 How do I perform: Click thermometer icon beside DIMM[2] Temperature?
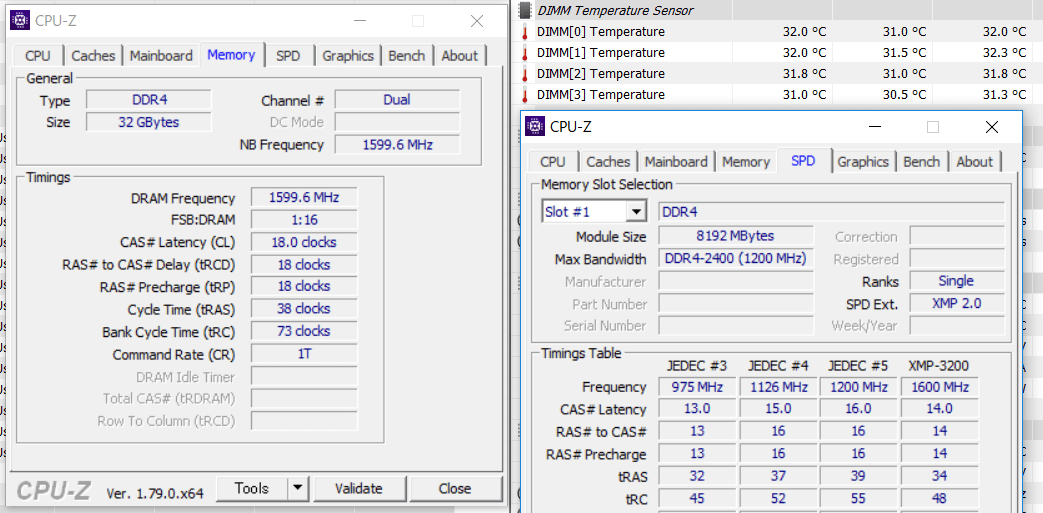524,74
